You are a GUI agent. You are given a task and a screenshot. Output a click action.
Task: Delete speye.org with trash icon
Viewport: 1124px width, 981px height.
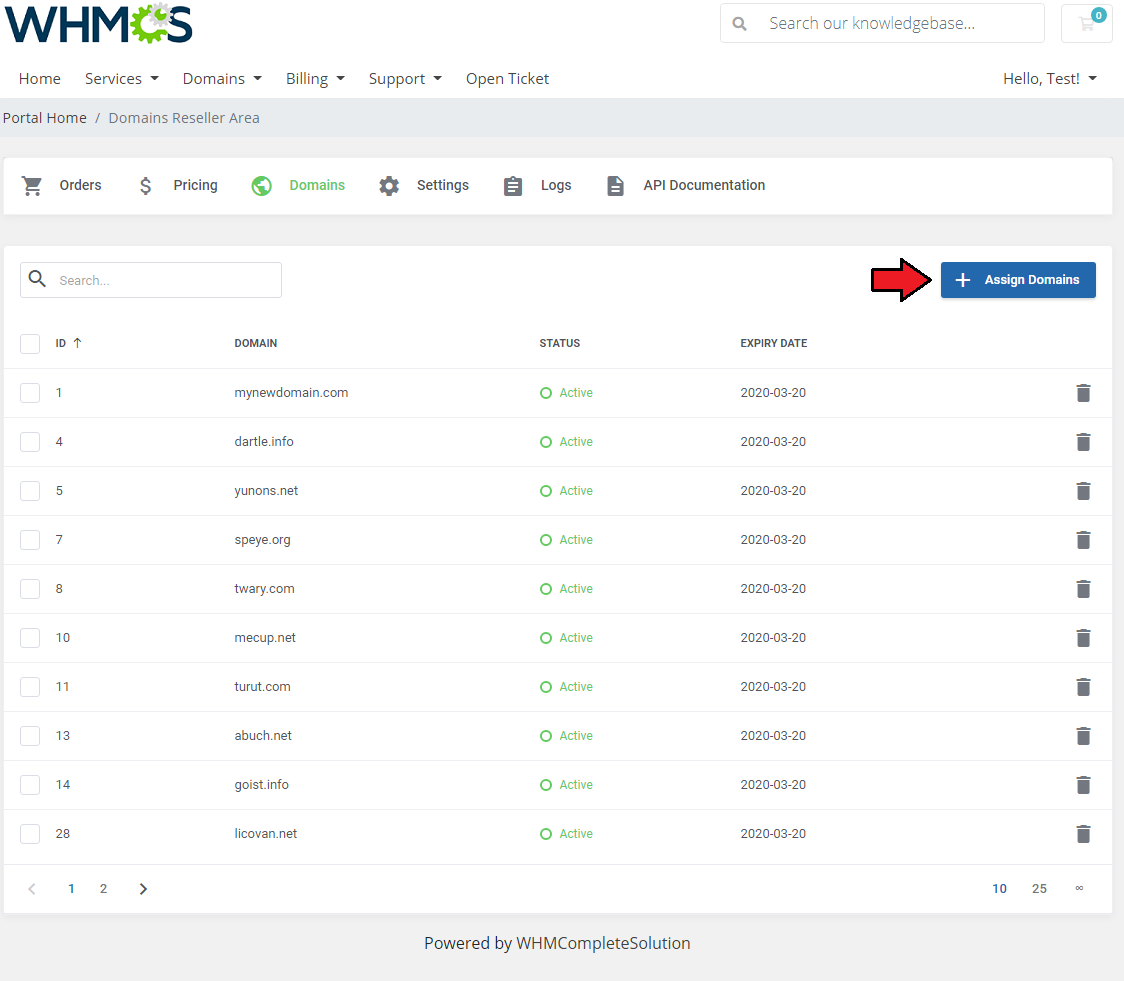click(x=1083, y=540)
